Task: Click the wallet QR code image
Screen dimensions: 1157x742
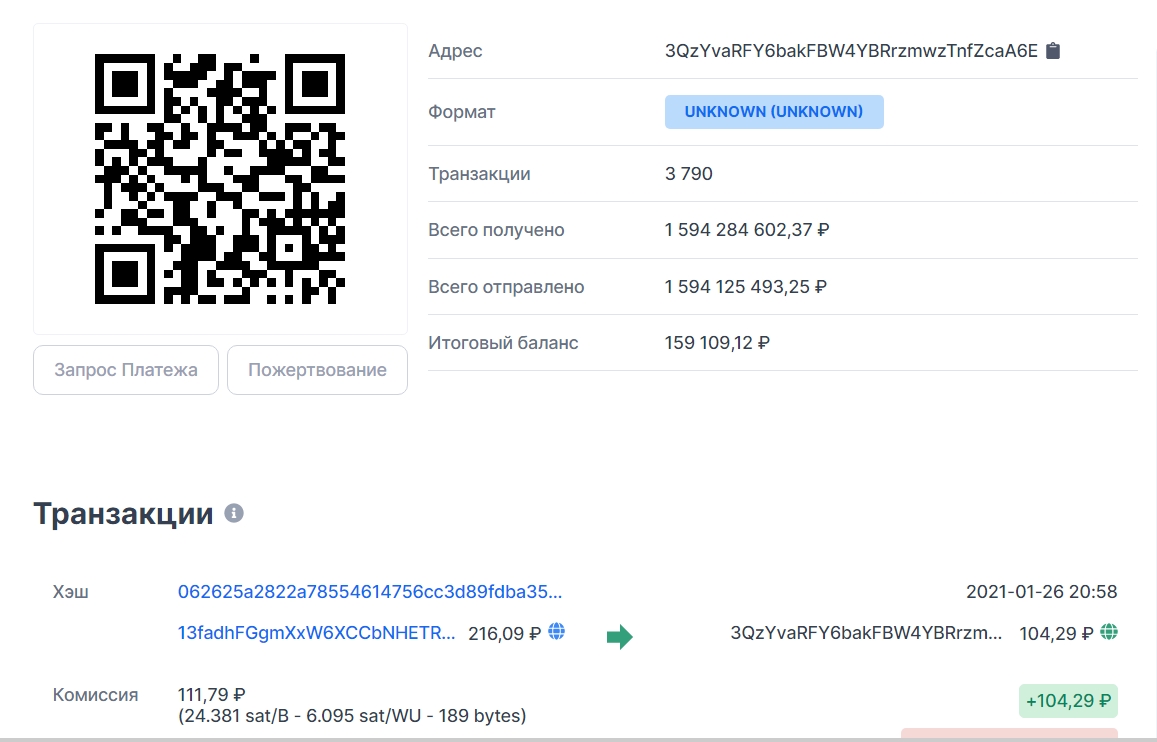Action: point(220,179)
